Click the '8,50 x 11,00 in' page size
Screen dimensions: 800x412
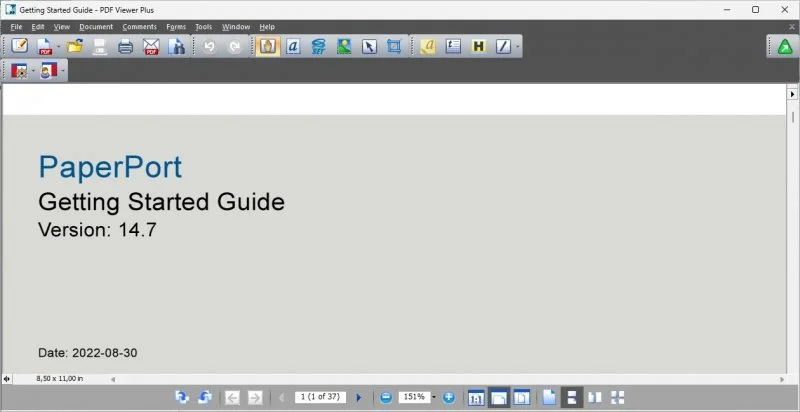click(60, 379)
